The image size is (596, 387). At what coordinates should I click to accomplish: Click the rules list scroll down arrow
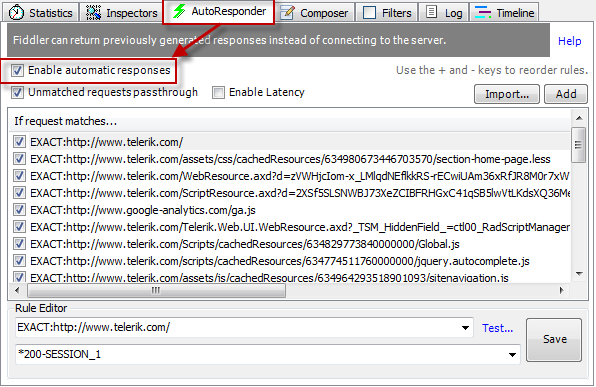point(579,273)
